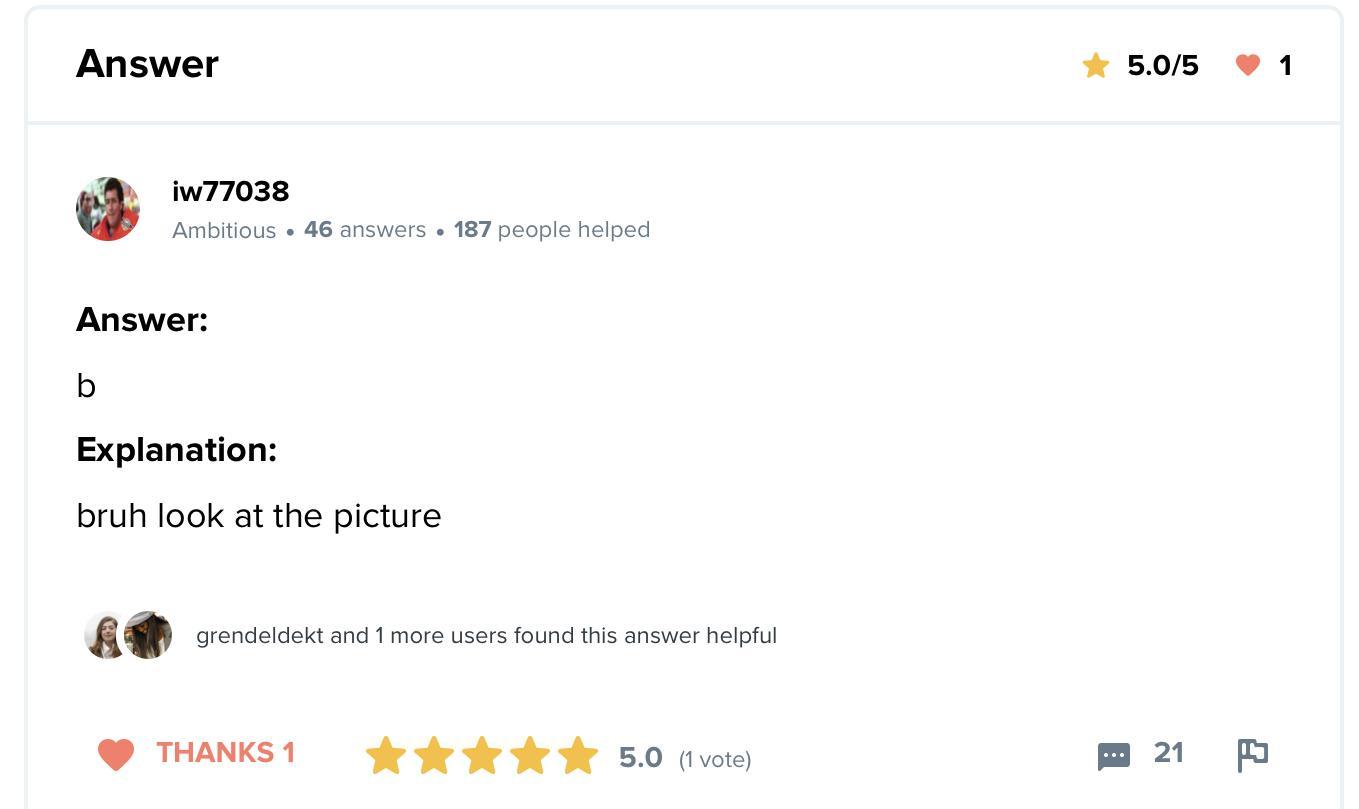The image size is (1359, 809).
Task: Click the gold star beside 5.0/5
Action: click(1096, 66)
